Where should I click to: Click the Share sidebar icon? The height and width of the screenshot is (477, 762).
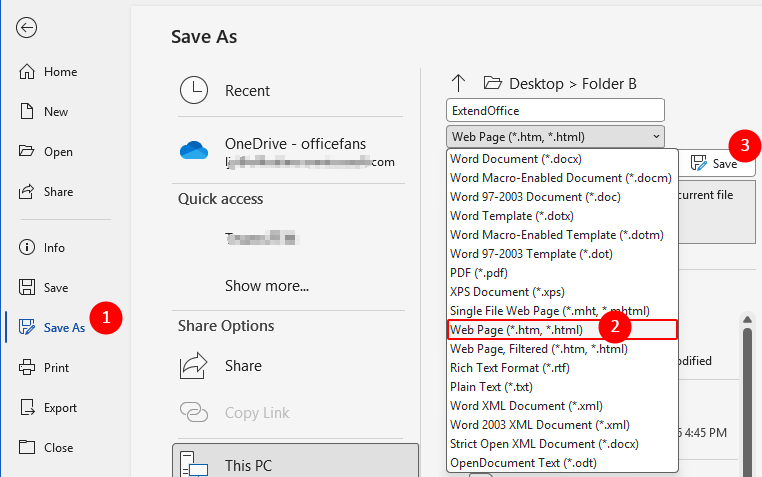[26, 192]
